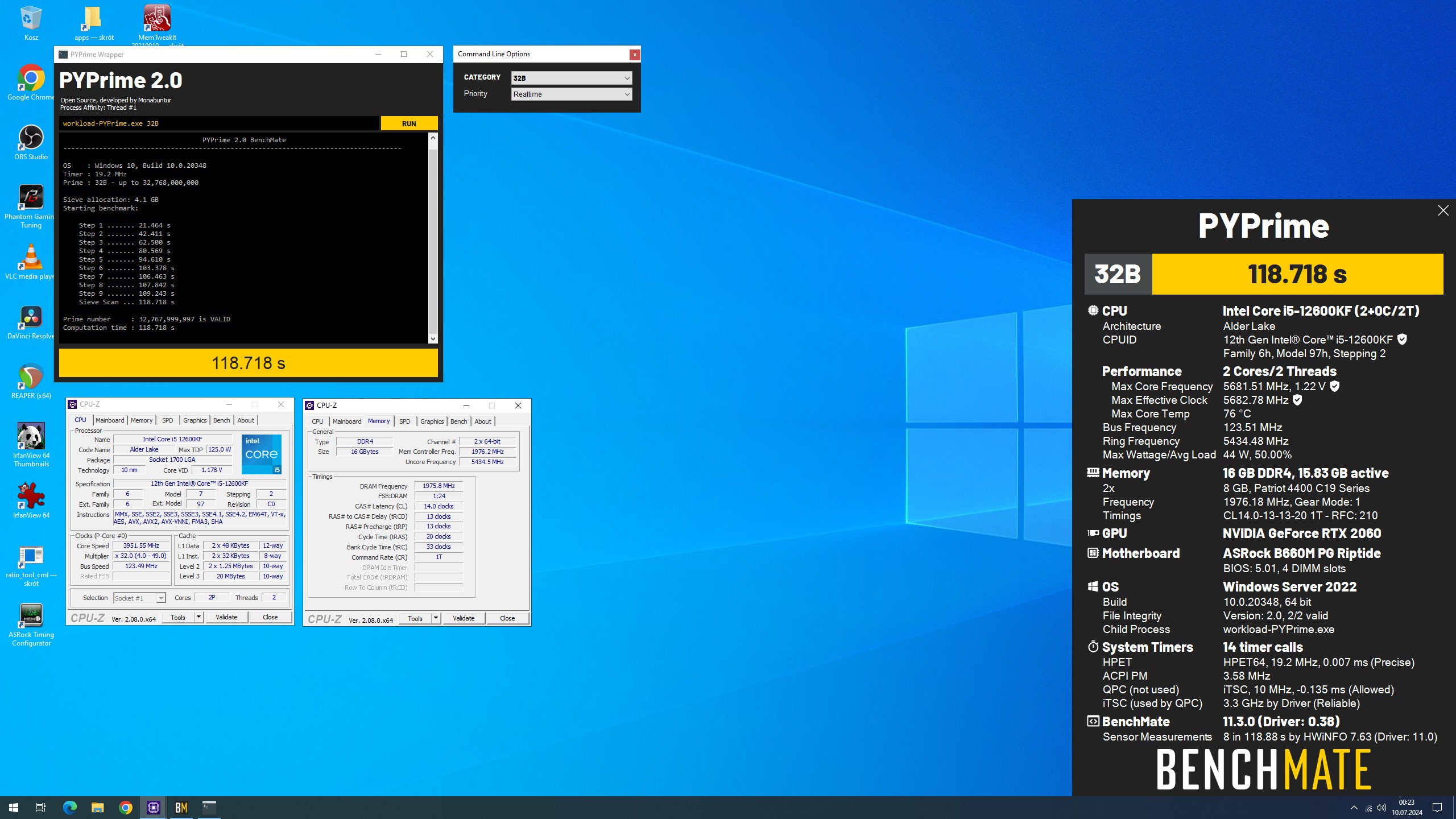Open Graphics tab in left CPU-Z window
This screenshot has width=1456, height=819.
coord(195,420)
